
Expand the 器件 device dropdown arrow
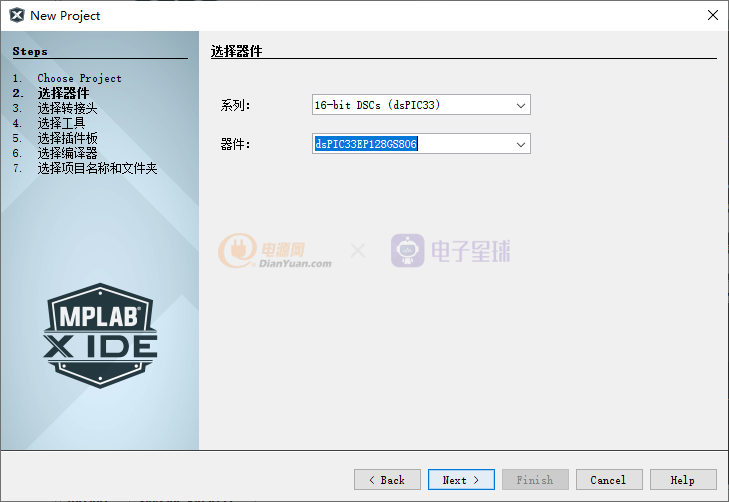[520, 144]
